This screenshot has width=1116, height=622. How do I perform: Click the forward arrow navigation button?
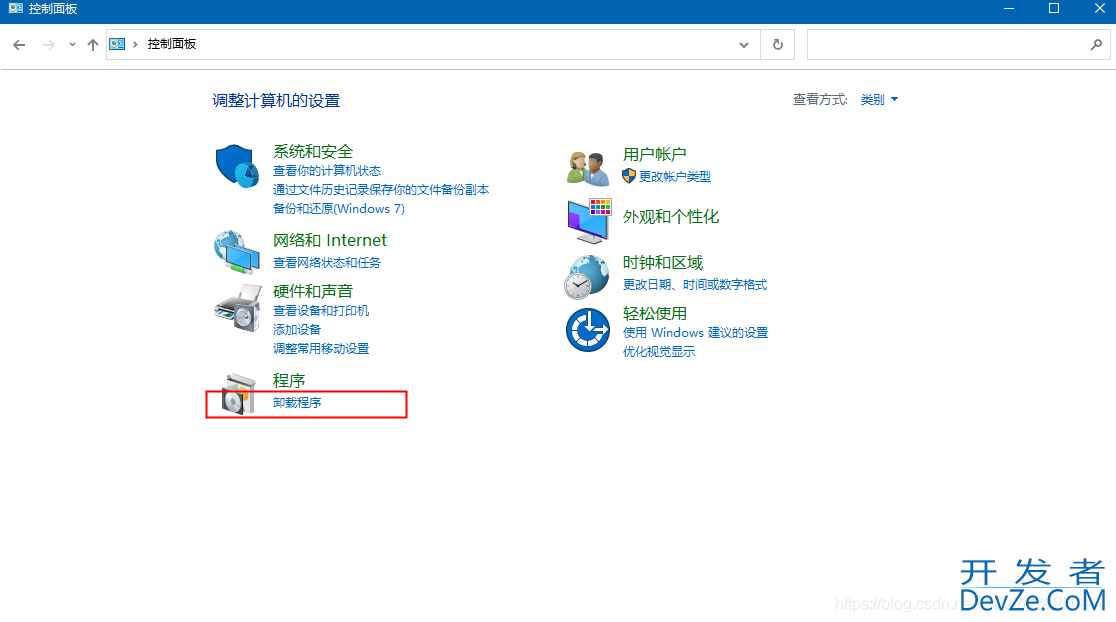[48, 45]
